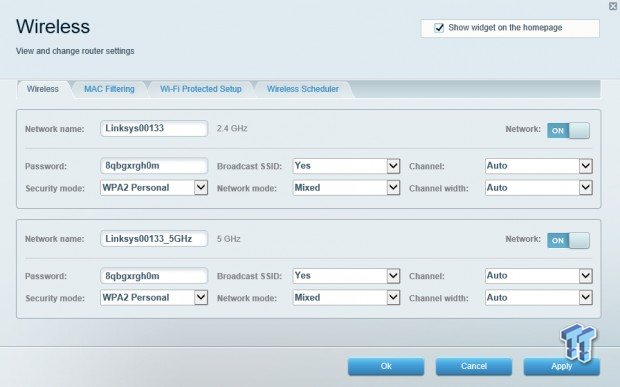The image size is (620, 387).
Task: Close the Wireless settings dialog
Action: (x=614, y=6)
